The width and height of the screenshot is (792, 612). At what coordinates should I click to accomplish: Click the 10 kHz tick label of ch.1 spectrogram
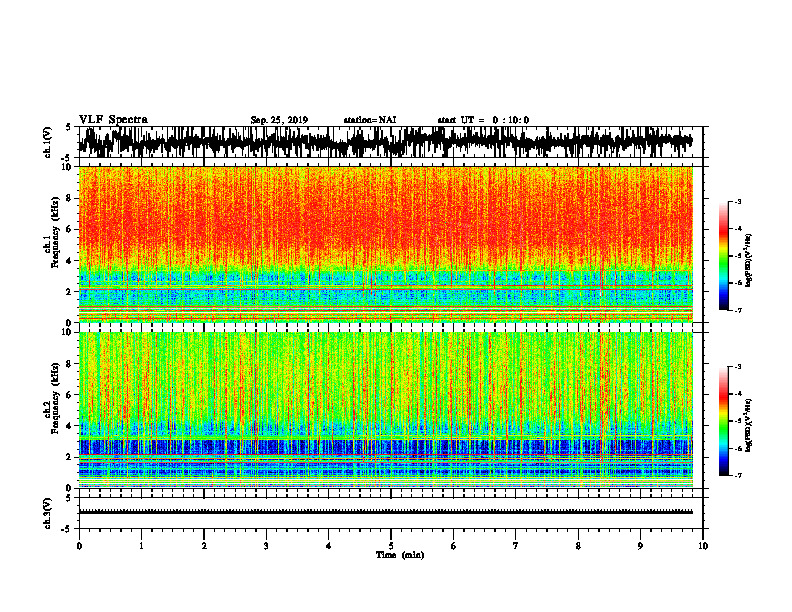click(67, 167)
